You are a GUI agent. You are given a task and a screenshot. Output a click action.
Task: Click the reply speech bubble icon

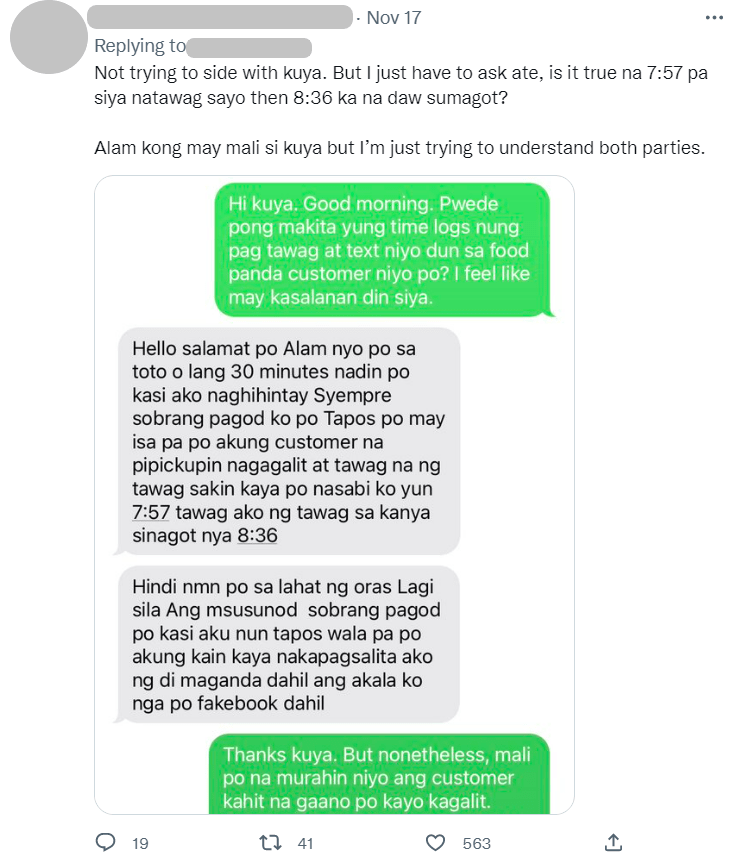[x=106, y=842]
